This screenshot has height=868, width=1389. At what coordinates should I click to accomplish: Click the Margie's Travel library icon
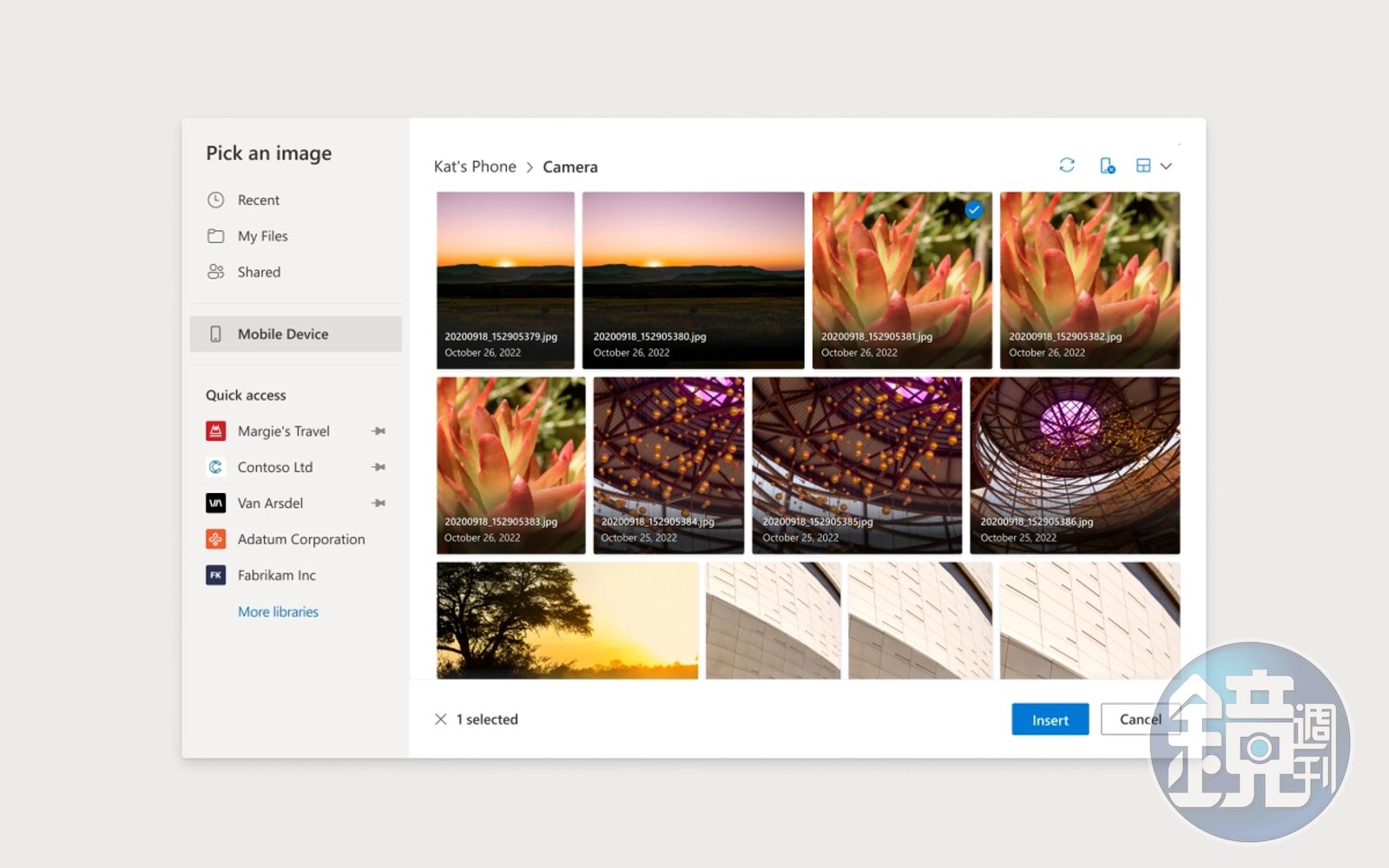pyautogui.click(x=215, y=431)
